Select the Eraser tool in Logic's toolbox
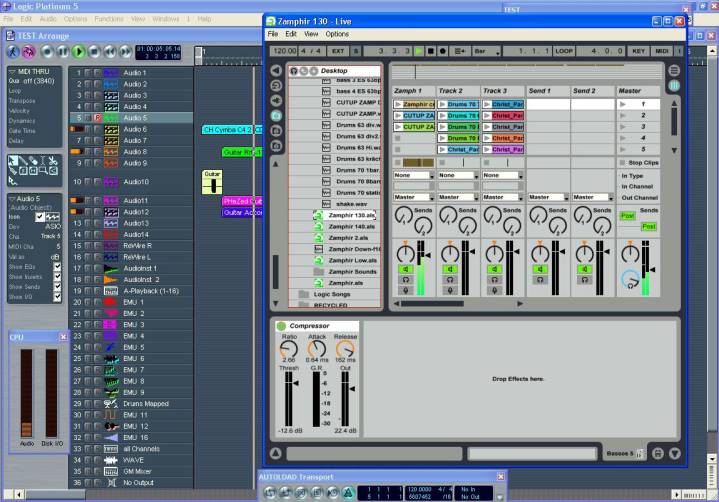The height and width of the screenshot is (502, 719). pos(33,161)
